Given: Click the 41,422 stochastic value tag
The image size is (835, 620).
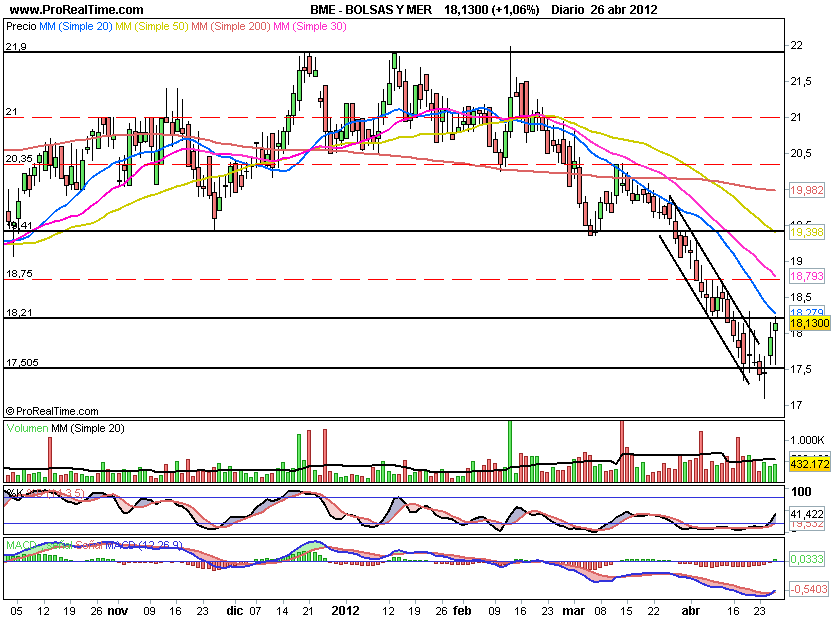Looking at the screenshot, I should click(807, 513).
